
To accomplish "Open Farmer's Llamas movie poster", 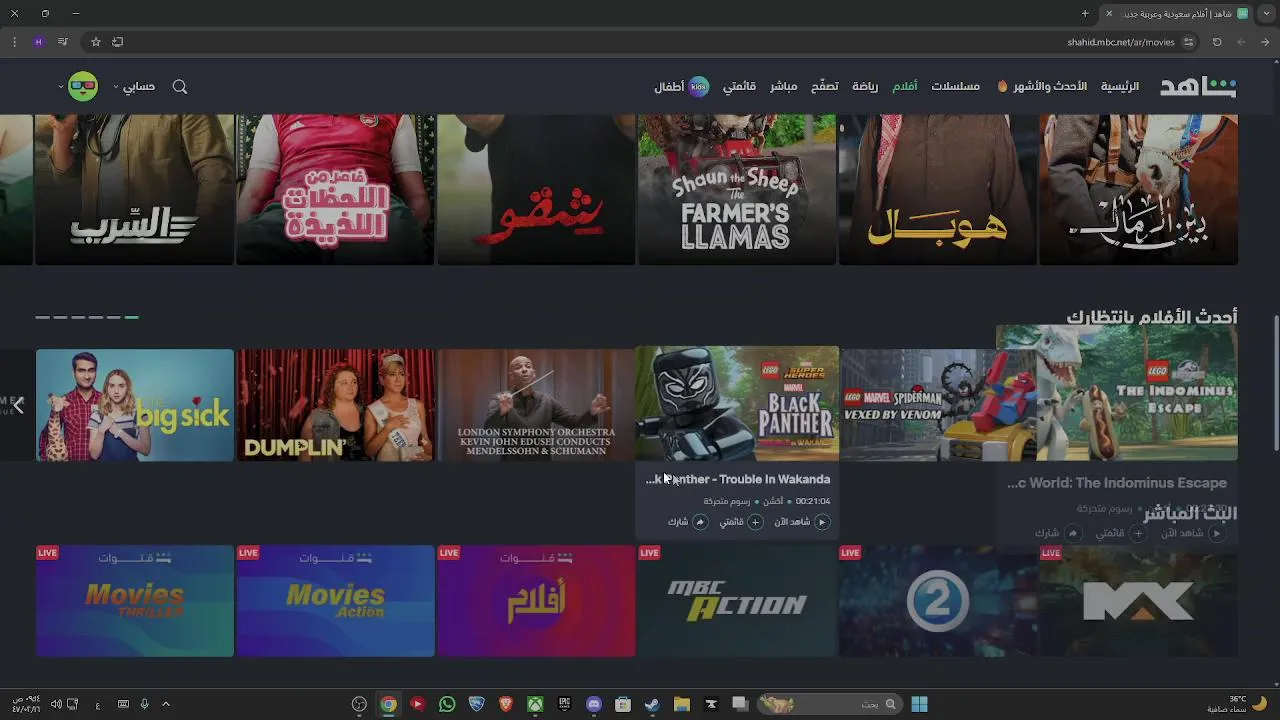I will tap(737, 189).
